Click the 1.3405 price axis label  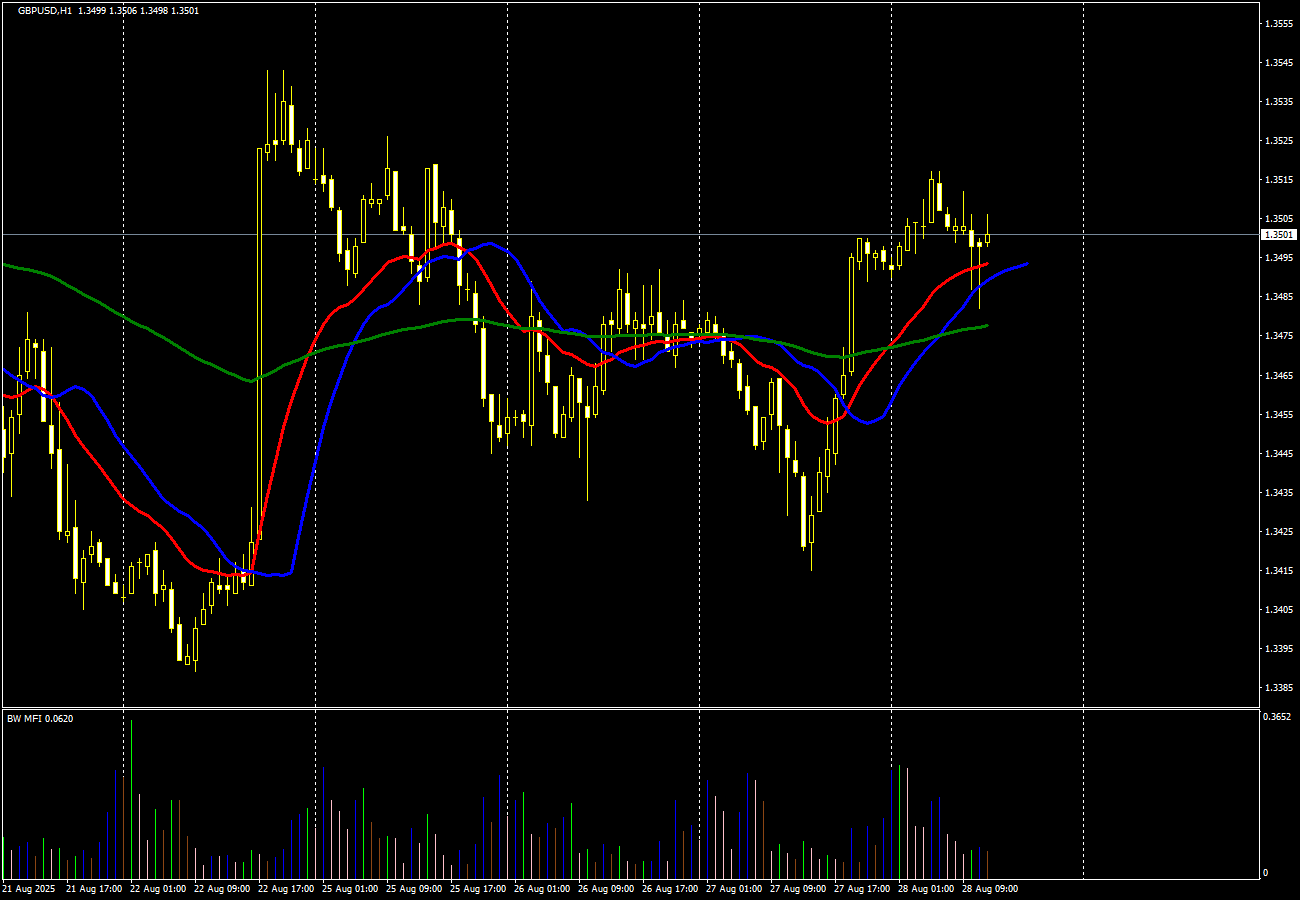coord(1279,609)
